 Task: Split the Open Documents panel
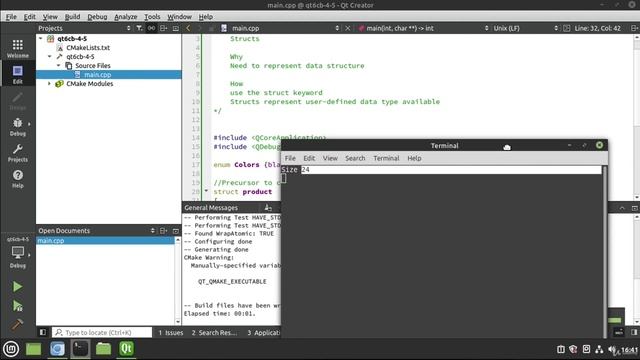coord(163,231)
